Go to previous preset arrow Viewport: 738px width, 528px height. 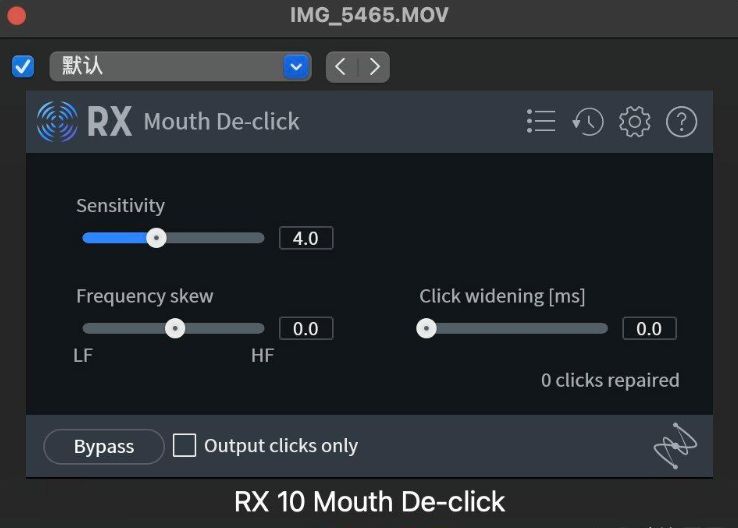[x=341, y=67]
